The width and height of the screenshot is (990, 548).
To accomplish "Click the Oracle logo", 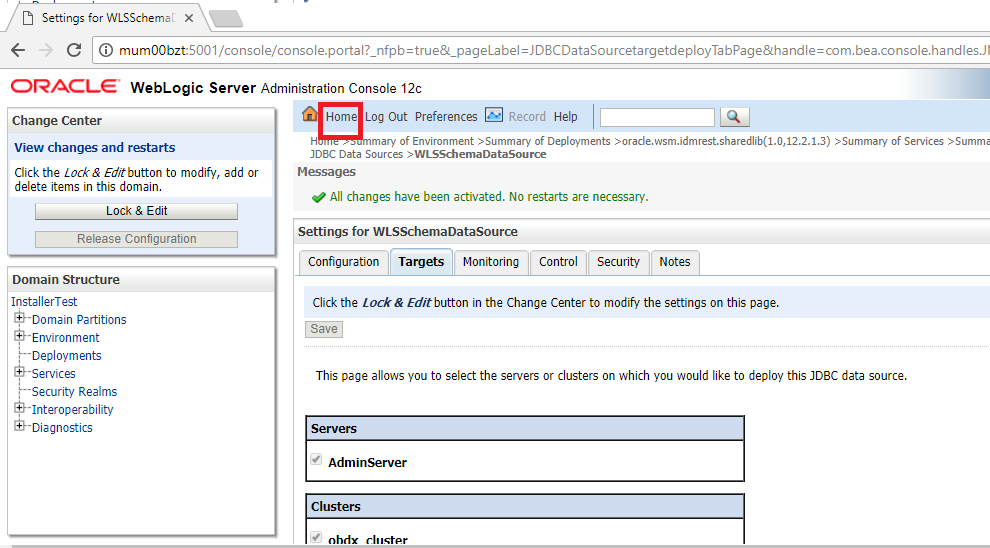I will 65,86.
